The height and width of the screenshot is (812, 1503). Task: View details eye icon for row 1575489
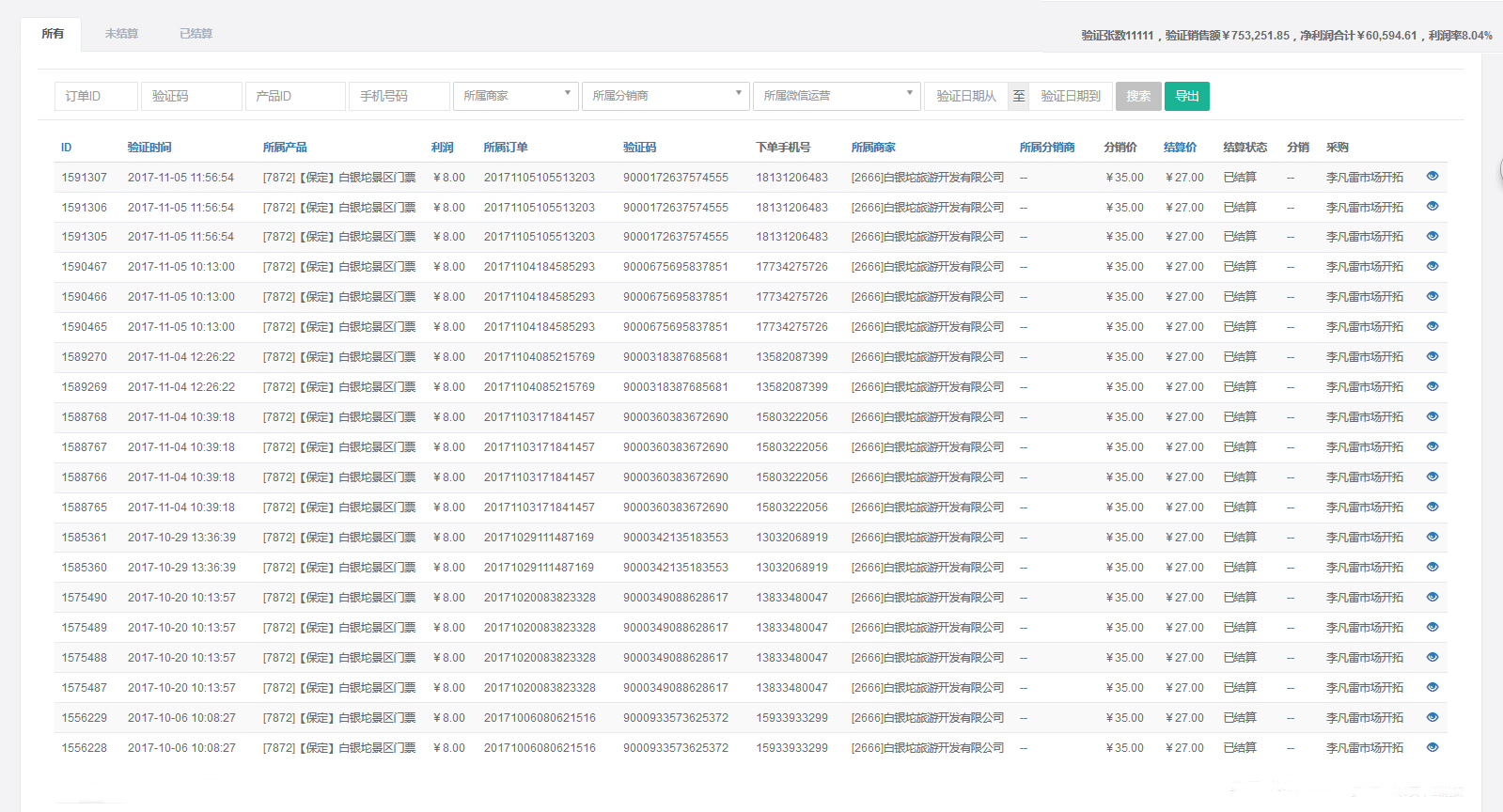coord(1433,627)
